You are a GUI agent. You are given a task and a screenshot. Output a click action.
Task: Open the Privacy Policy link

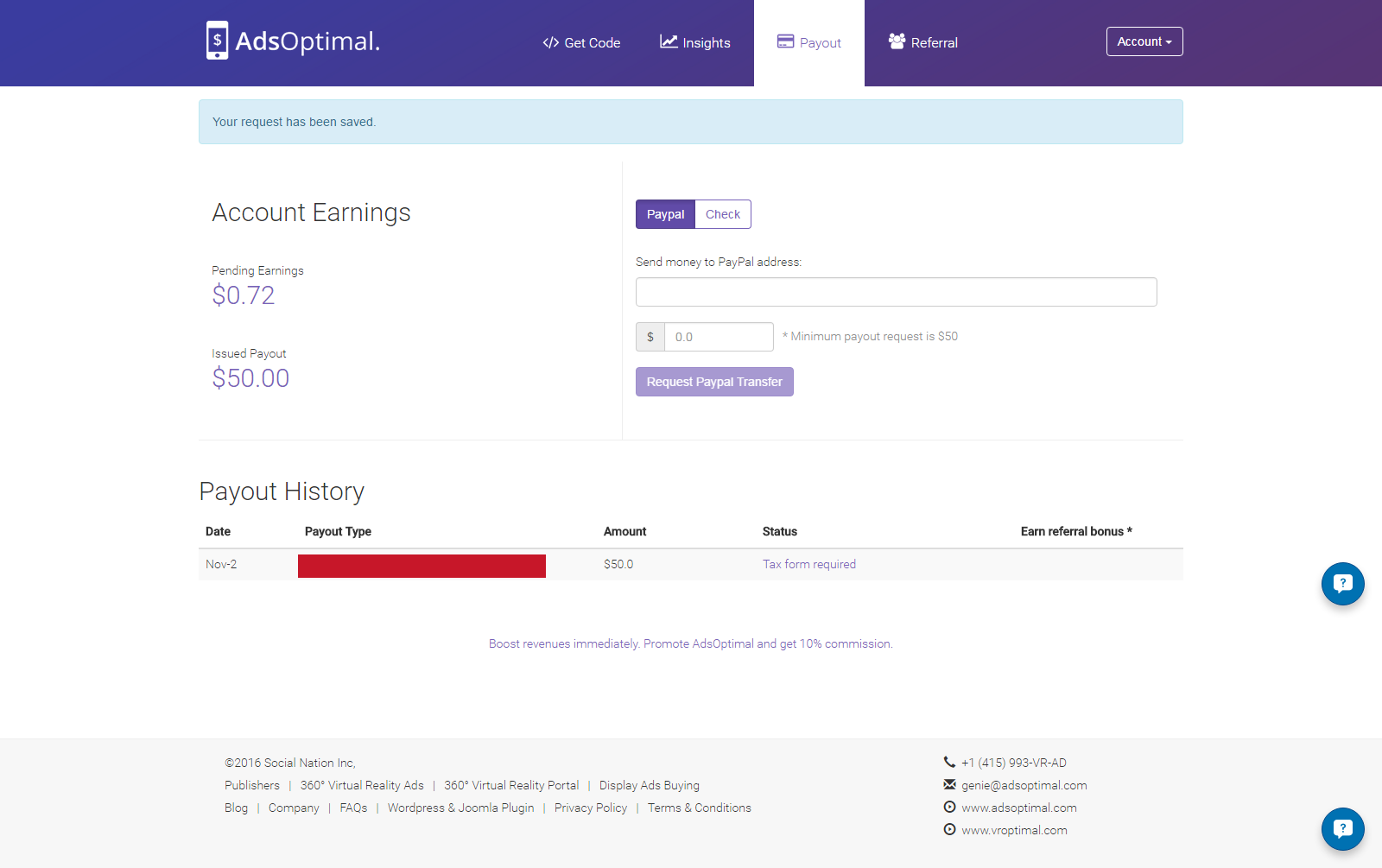(591, 808)
